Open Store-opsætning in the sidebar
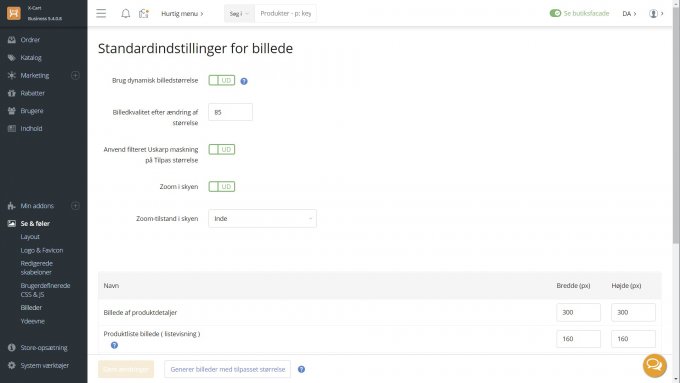This screenshot has width=680, height=383. (43, 348)
